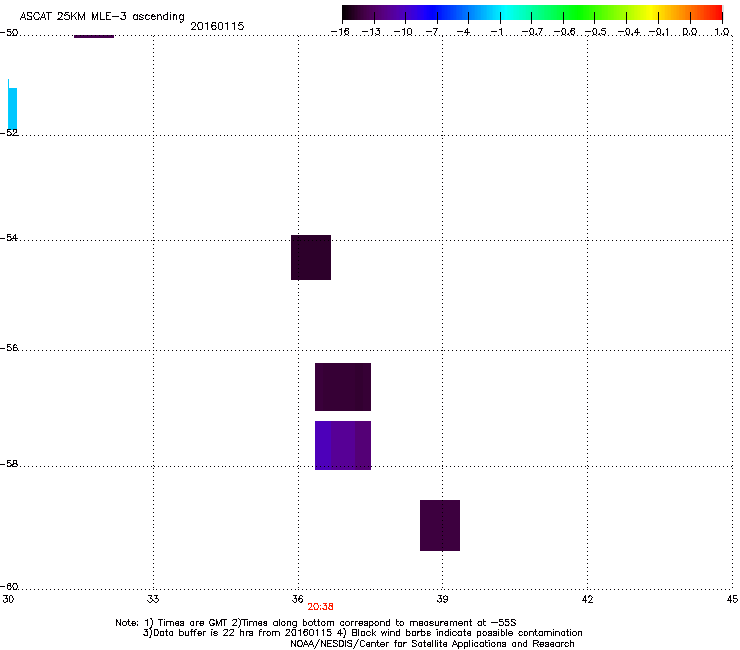
Task: Click the longitude 42 axis label
Action: click(587, 599)
